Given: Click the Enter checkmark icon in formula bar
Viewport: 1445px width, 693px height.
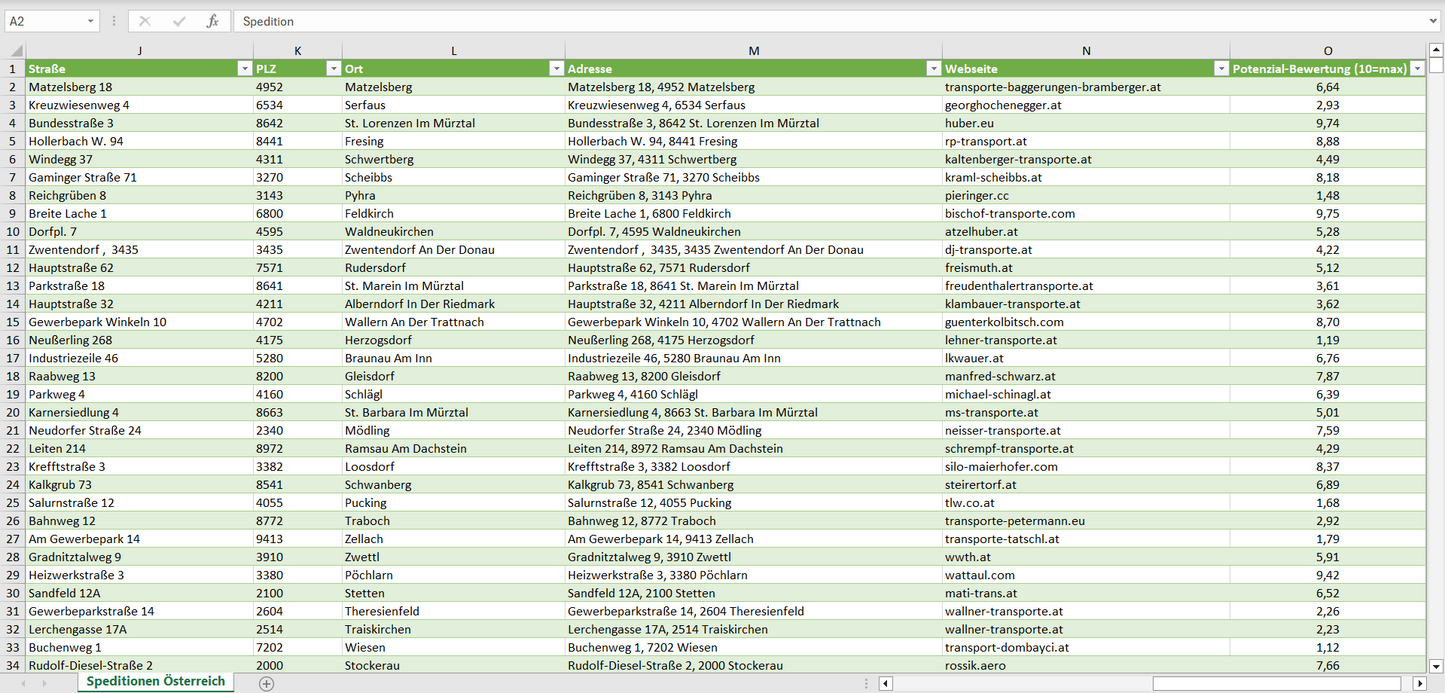Looking at the screenshot, I should click(179, 21).
